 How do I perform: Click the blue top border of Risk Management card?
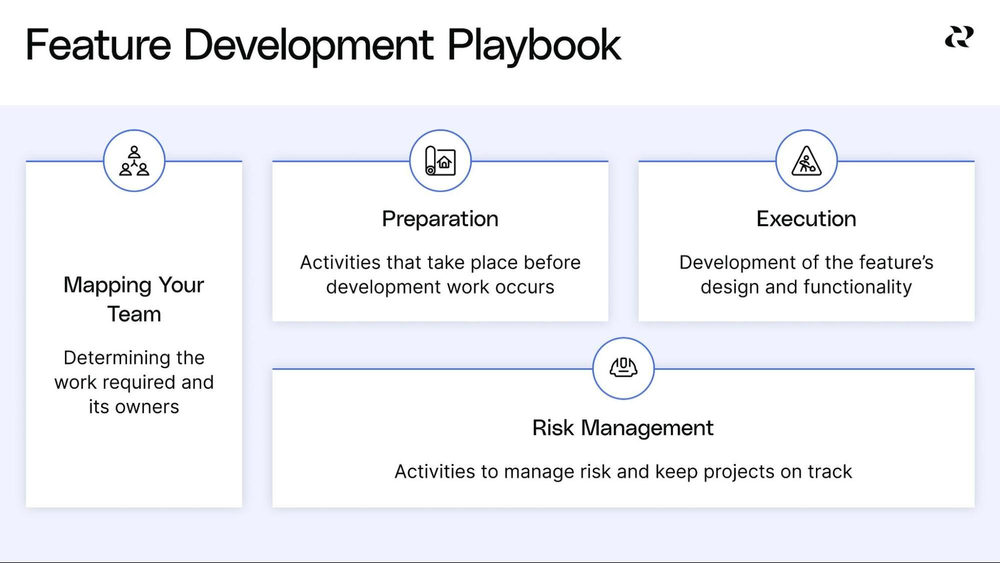point(800,369)
